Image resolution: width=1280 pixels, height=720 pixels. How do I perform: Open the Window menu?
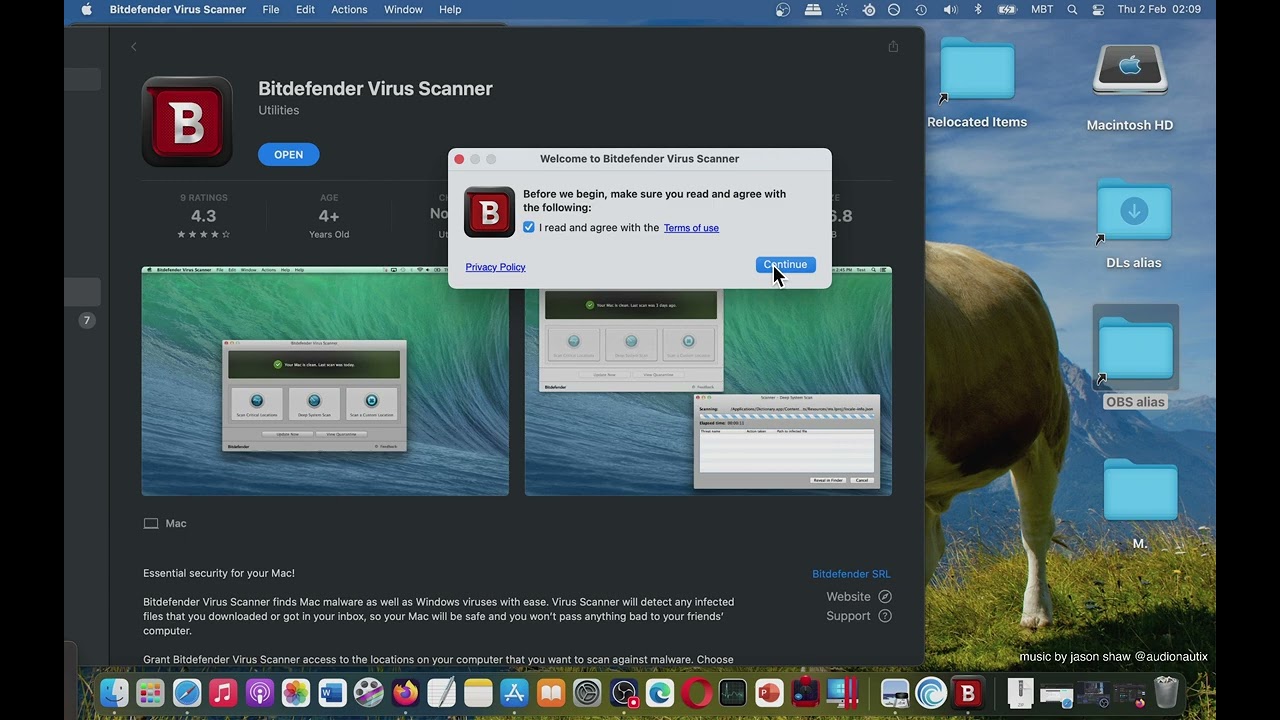click(403, 10)
